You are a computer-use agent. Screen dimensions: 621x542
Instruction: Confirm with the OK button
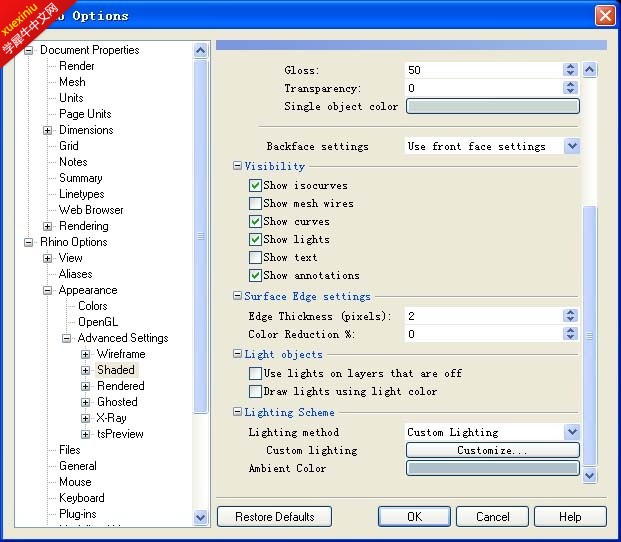[x=414, y=517]
